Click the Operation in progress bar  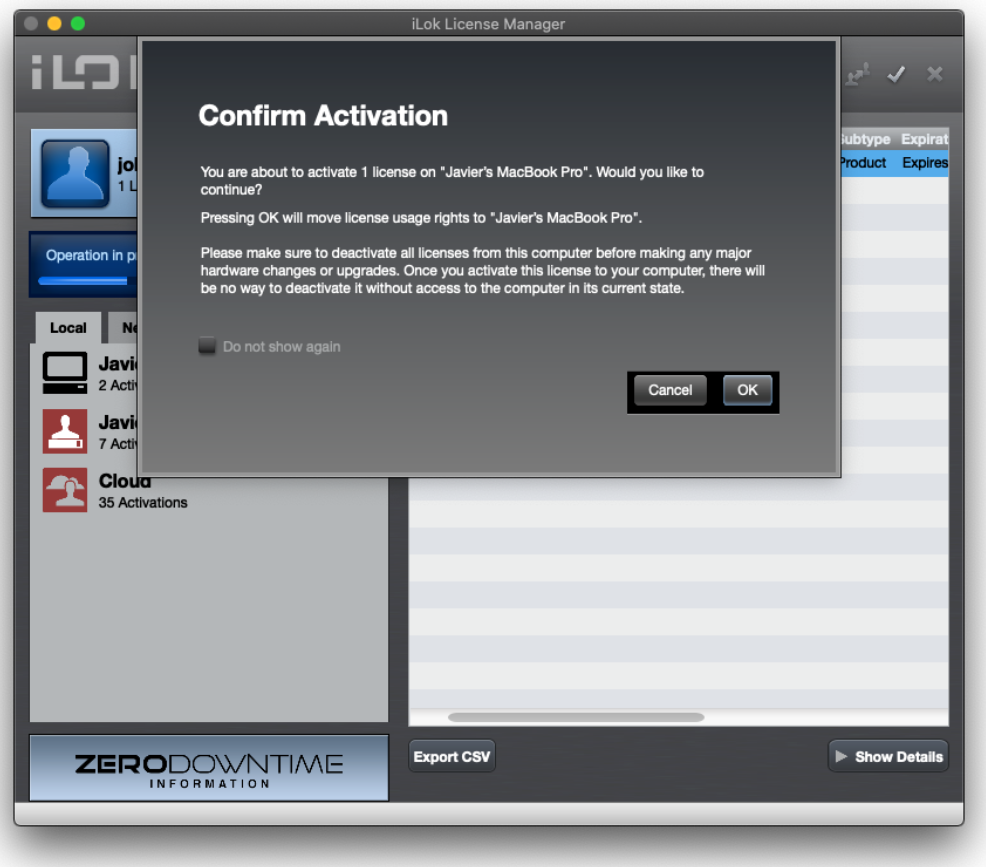pyautogui.click(x=84, y=265)
